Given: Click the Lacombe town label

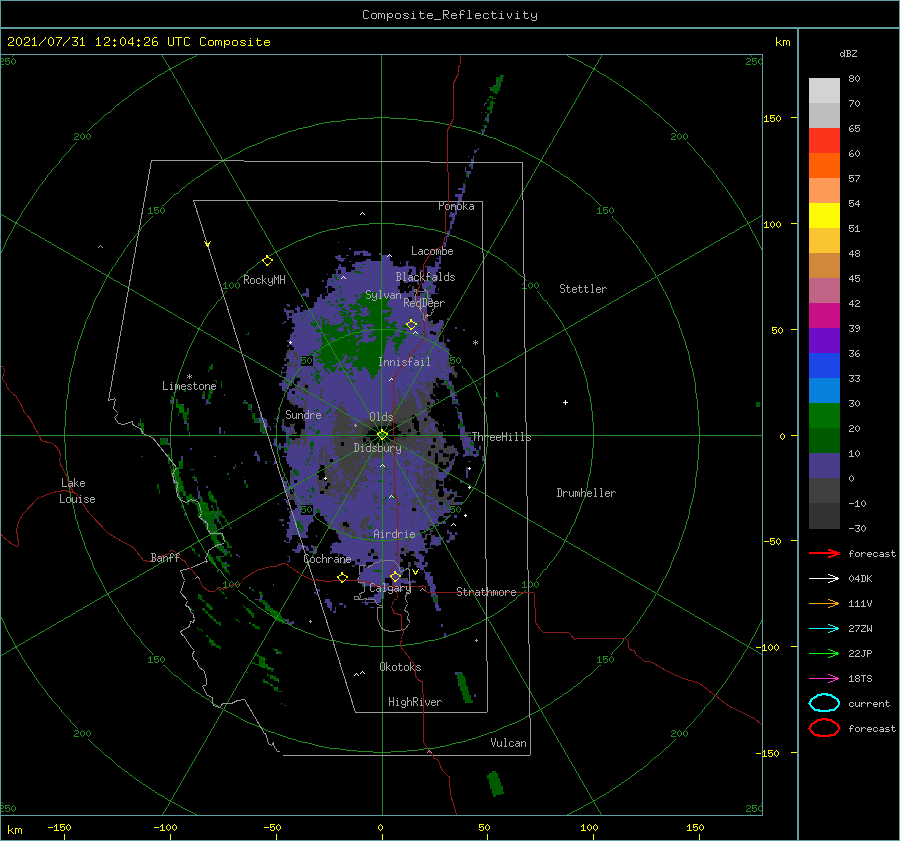Looking at the screenshot, I should click(432, 251).
